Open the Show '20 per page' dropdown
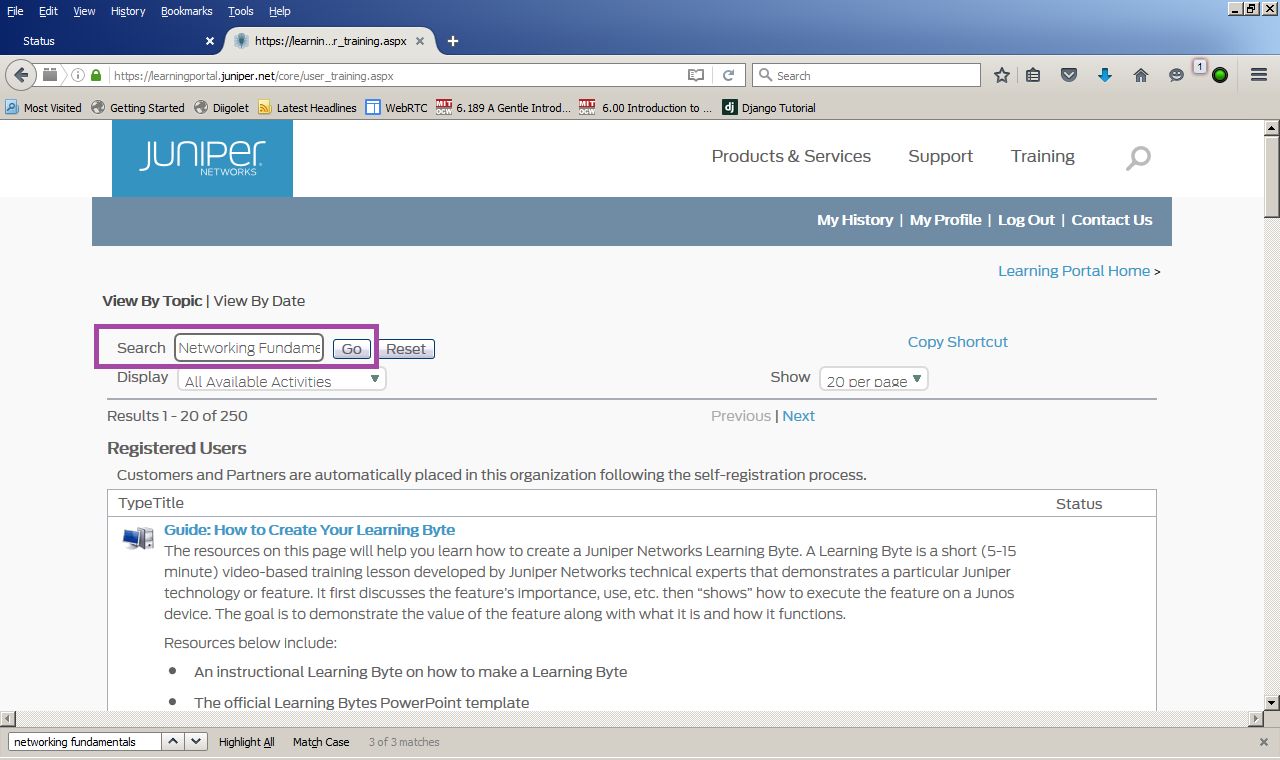1280x760 pixels. tap(873, 380)
